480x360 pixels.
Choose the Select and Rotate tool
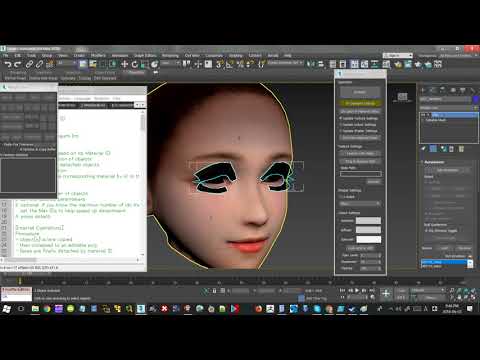(134, 64)
